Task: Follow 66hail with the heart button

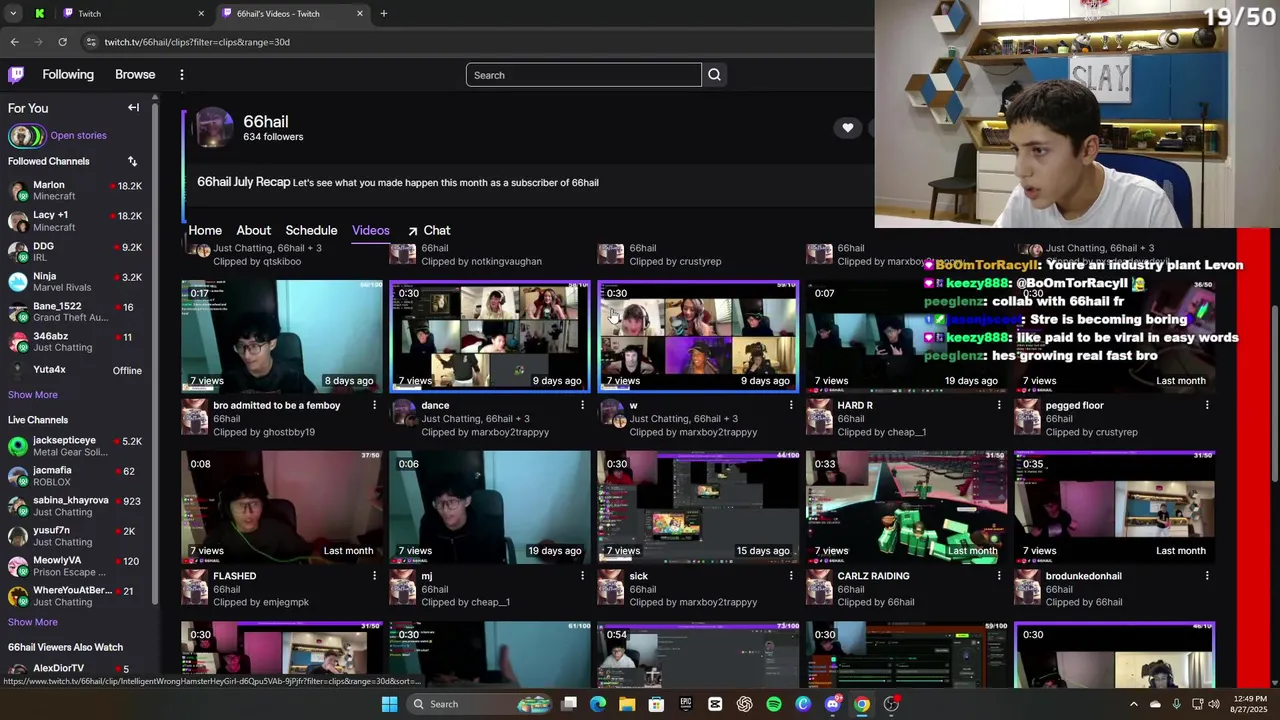Action: (847, 128)
